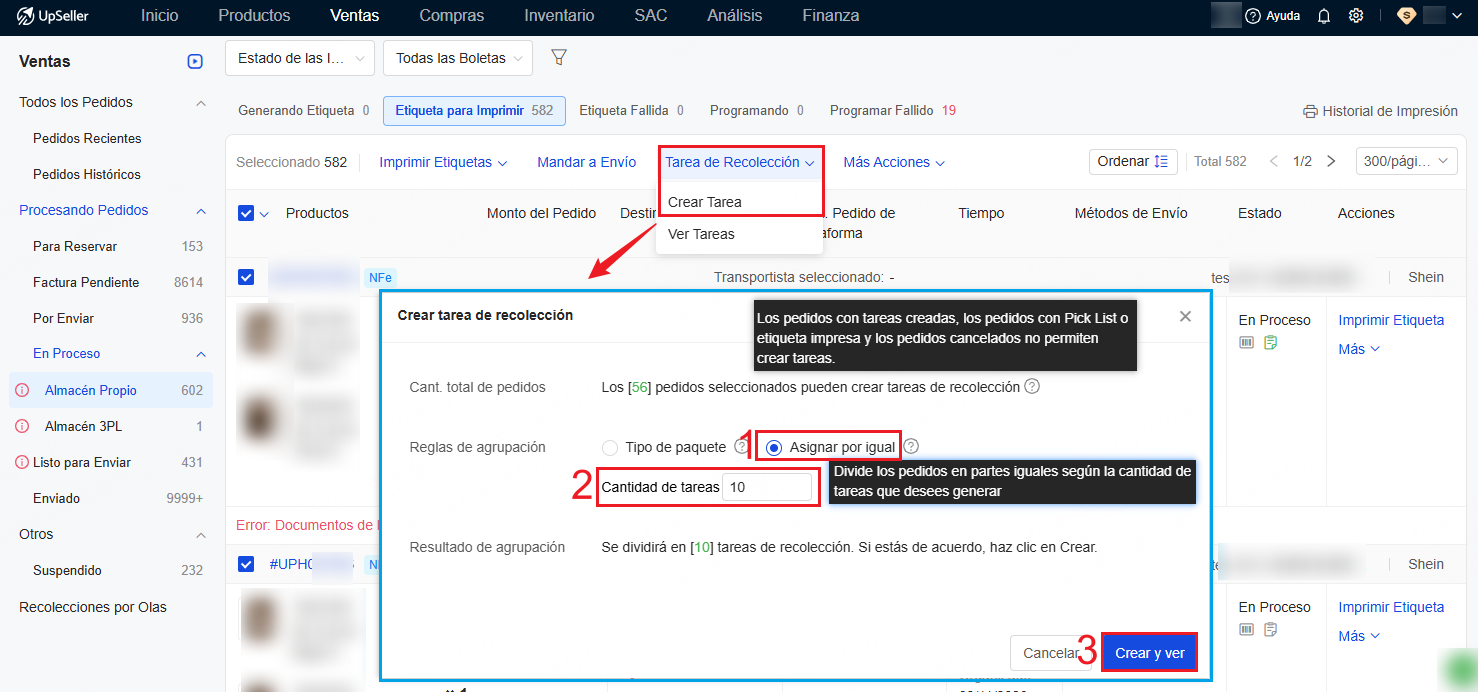1478x692 pixels.
Task: Click the Cantidad de tareas input field
Action: (766, 487)
